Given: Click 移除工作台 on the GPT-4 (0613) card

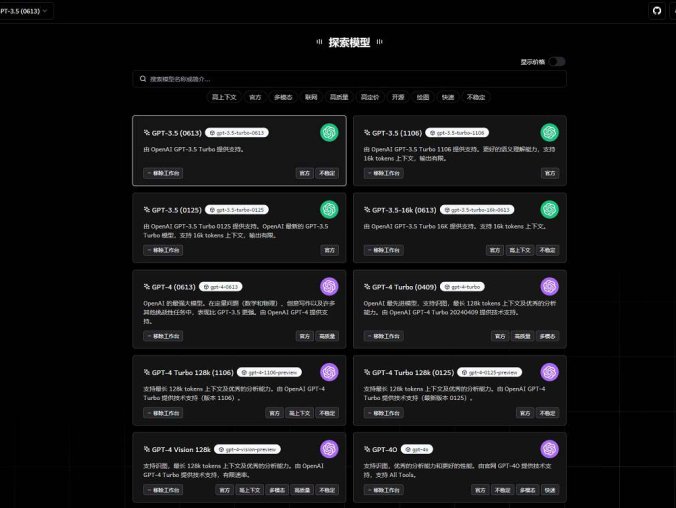Looking at the screenshot, I should pyautogui.click(x=163, y=336).
